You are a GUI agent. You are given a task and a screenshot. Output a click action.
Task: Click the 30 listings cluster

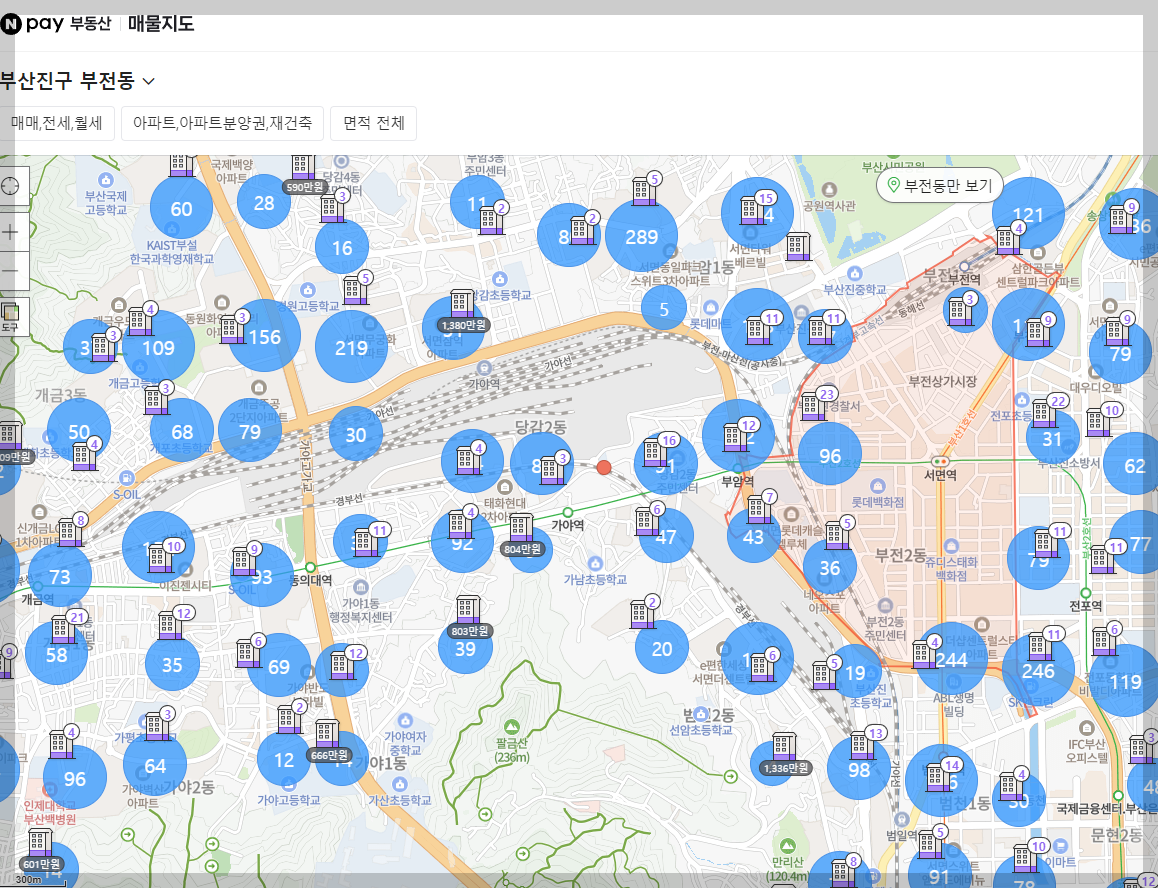point(356,434)
